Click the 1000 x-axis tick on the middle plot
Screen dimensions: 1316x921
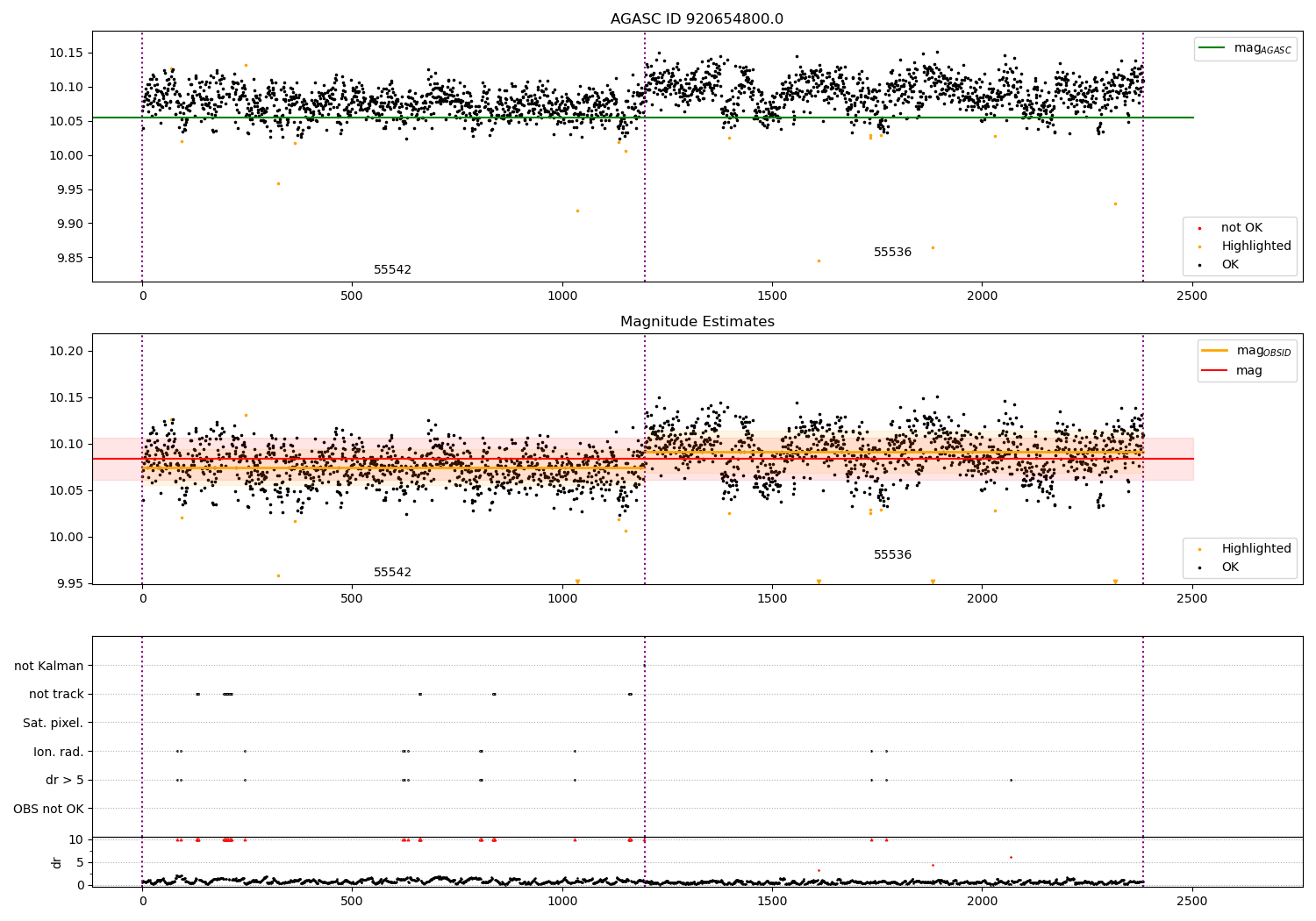click(561, 599)
